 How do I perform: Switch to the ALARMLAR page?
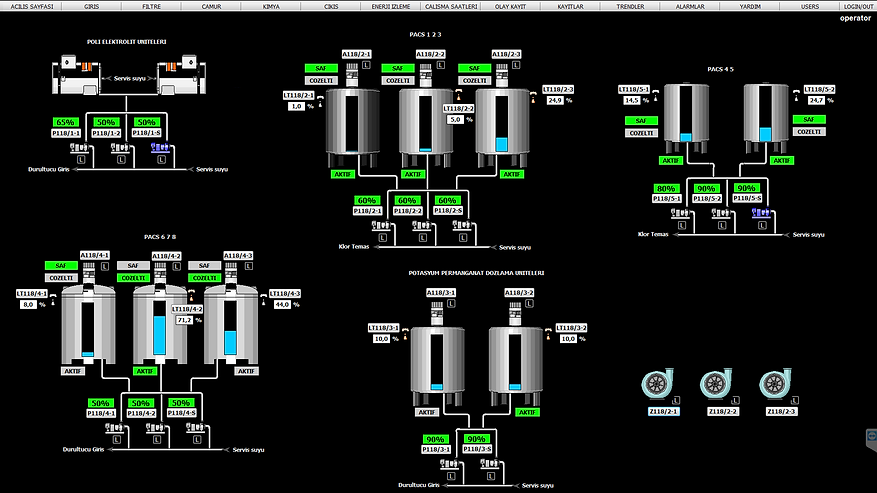[690, 6]
